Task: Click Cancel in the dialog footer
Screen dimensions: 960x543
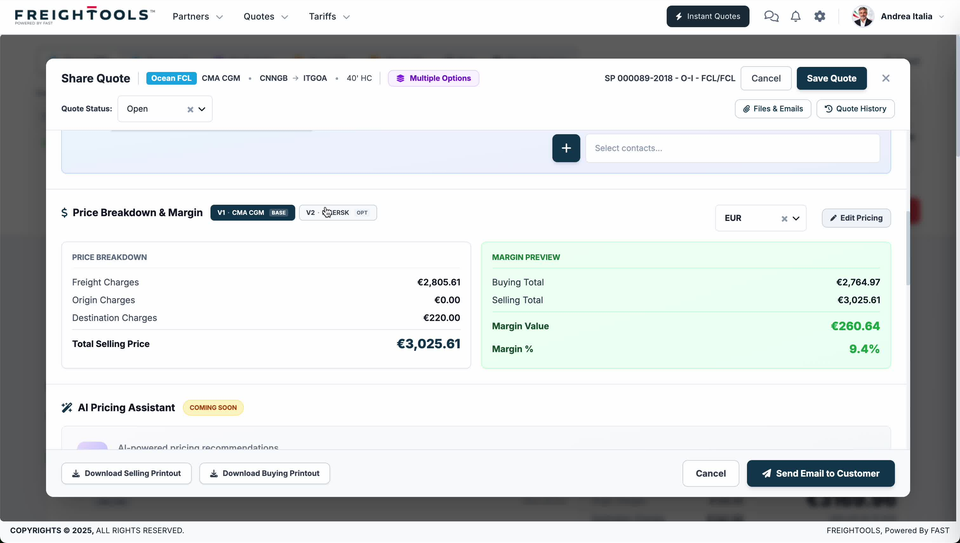Action: click(x=711, y=473)
